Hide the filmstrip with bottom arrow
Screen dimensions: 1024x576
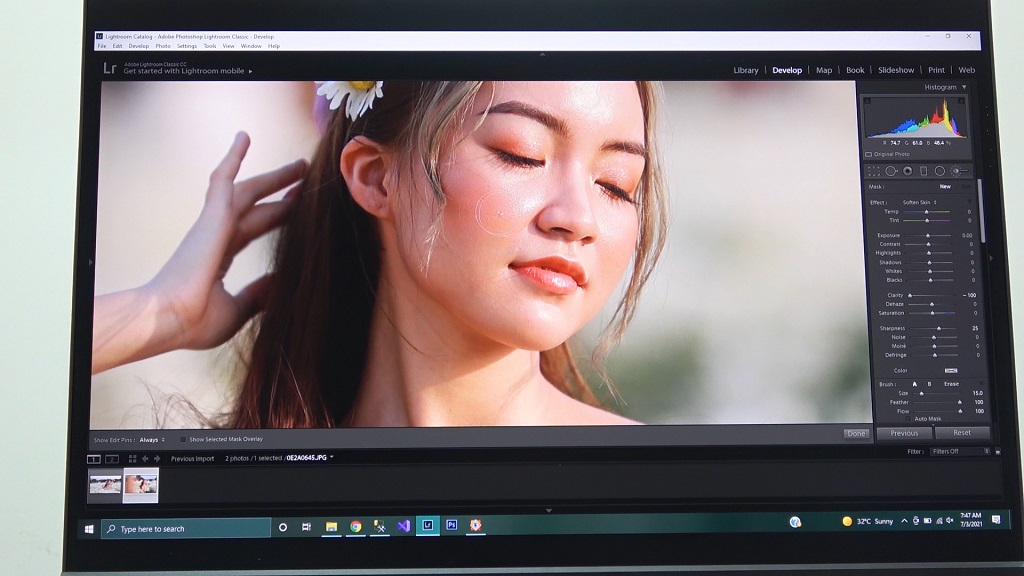549,511
